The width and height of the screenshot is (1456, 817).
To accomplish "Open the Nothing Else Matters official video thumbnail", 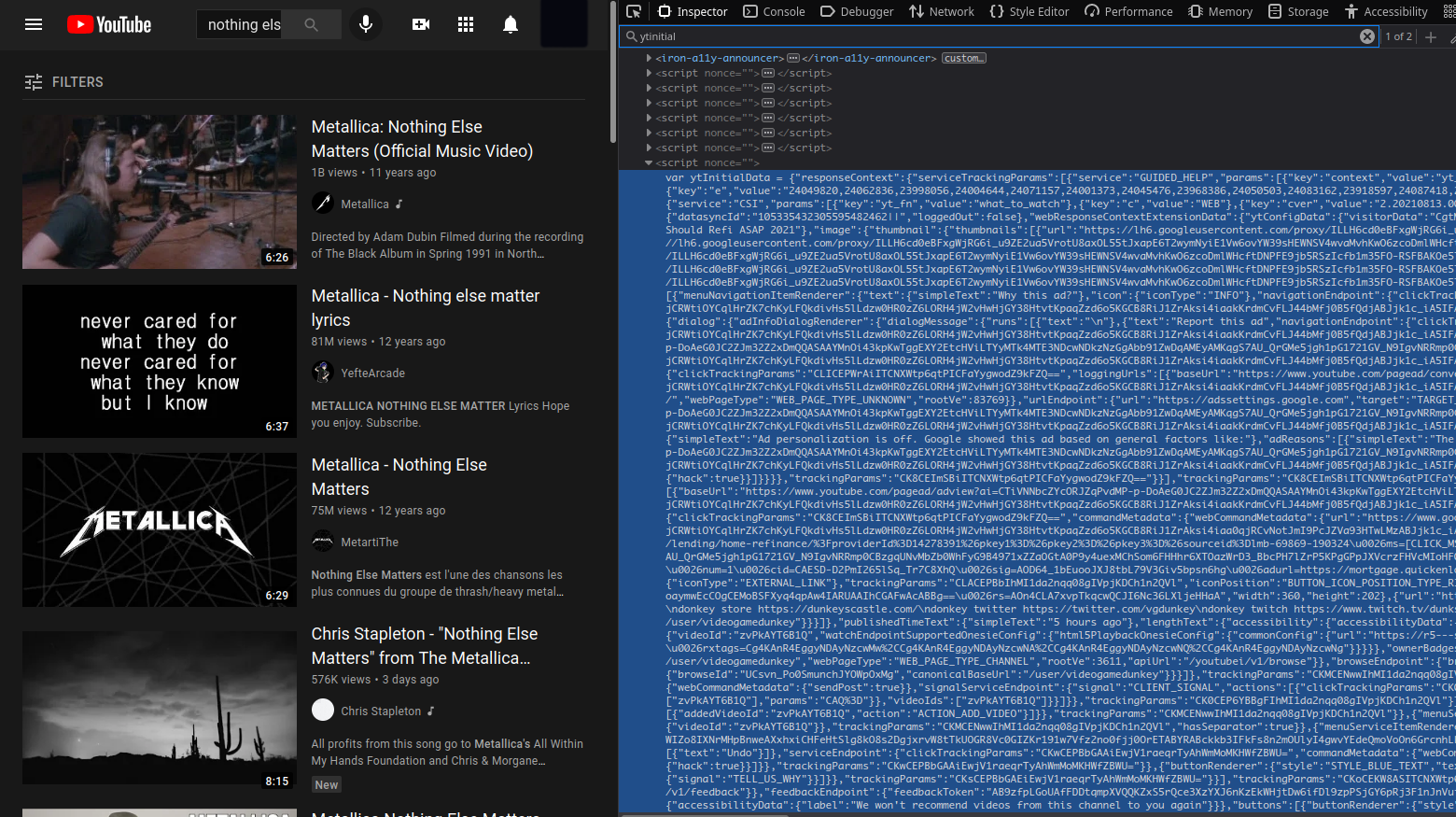I will click(x=159, y=190).
